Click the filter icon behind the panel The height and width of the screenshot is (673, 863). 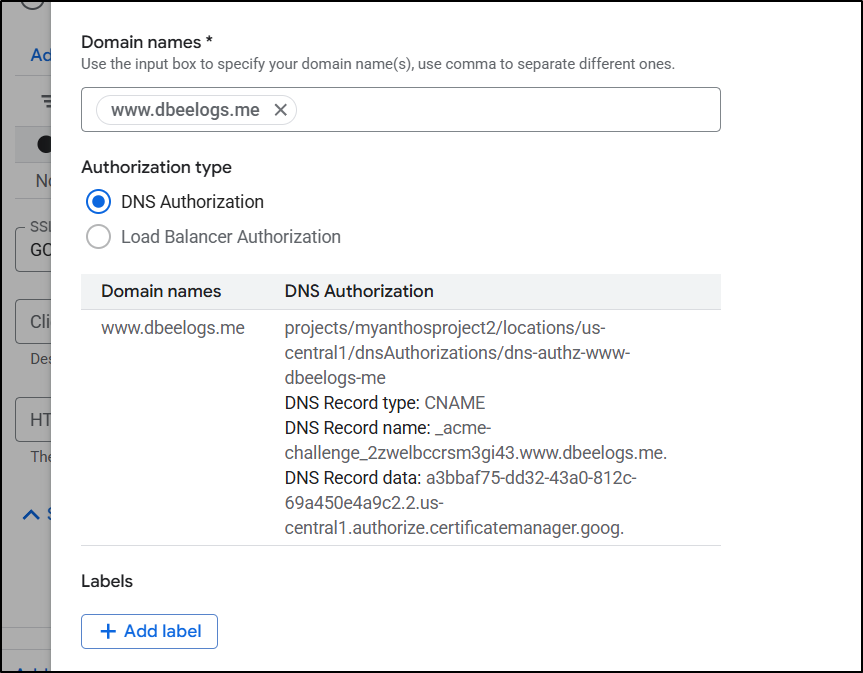coord(45,100)
